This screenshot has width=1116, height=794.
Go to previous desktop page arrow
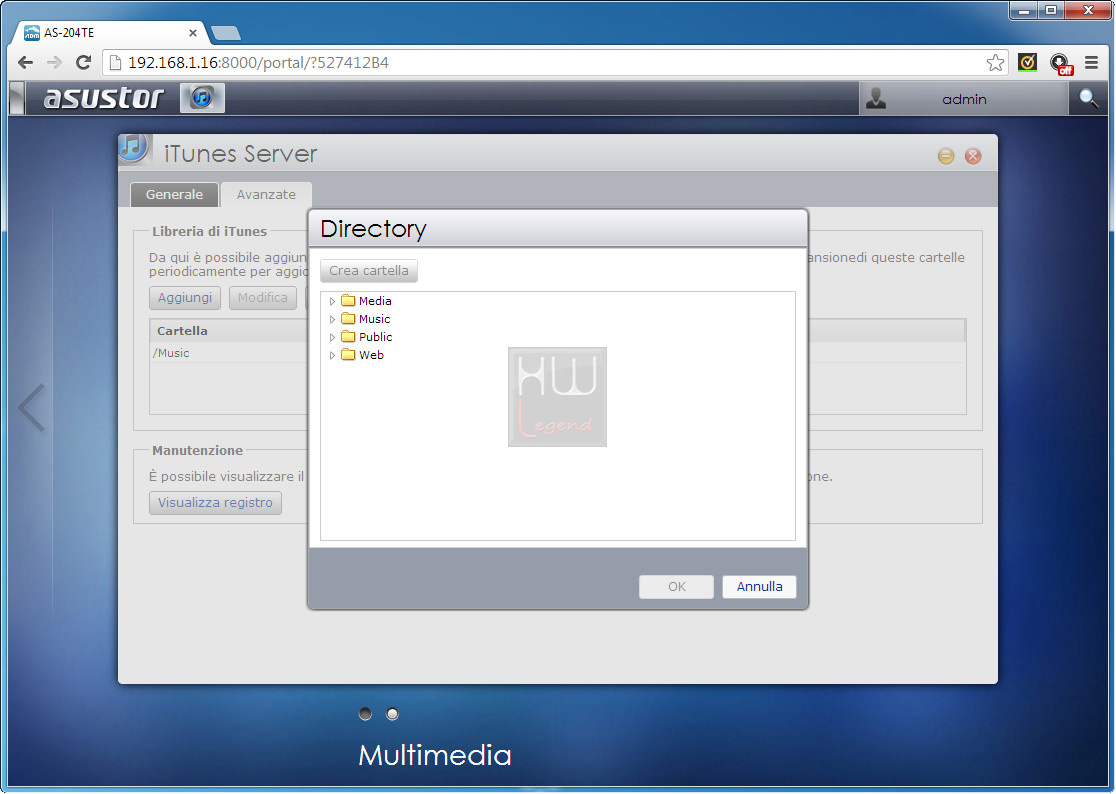tap(32, 408)
